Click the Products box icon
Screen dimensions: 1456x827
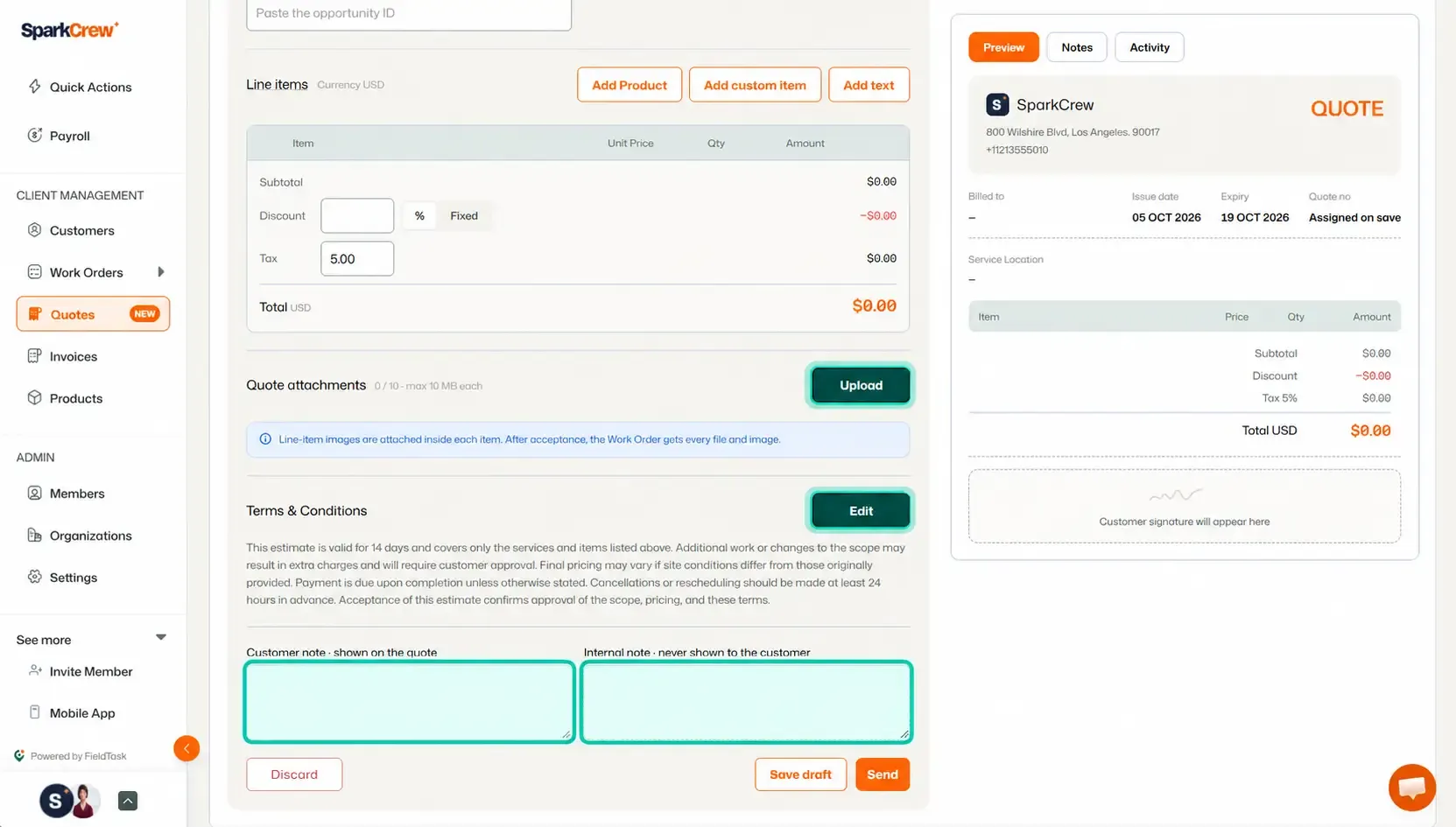(35, 397)
